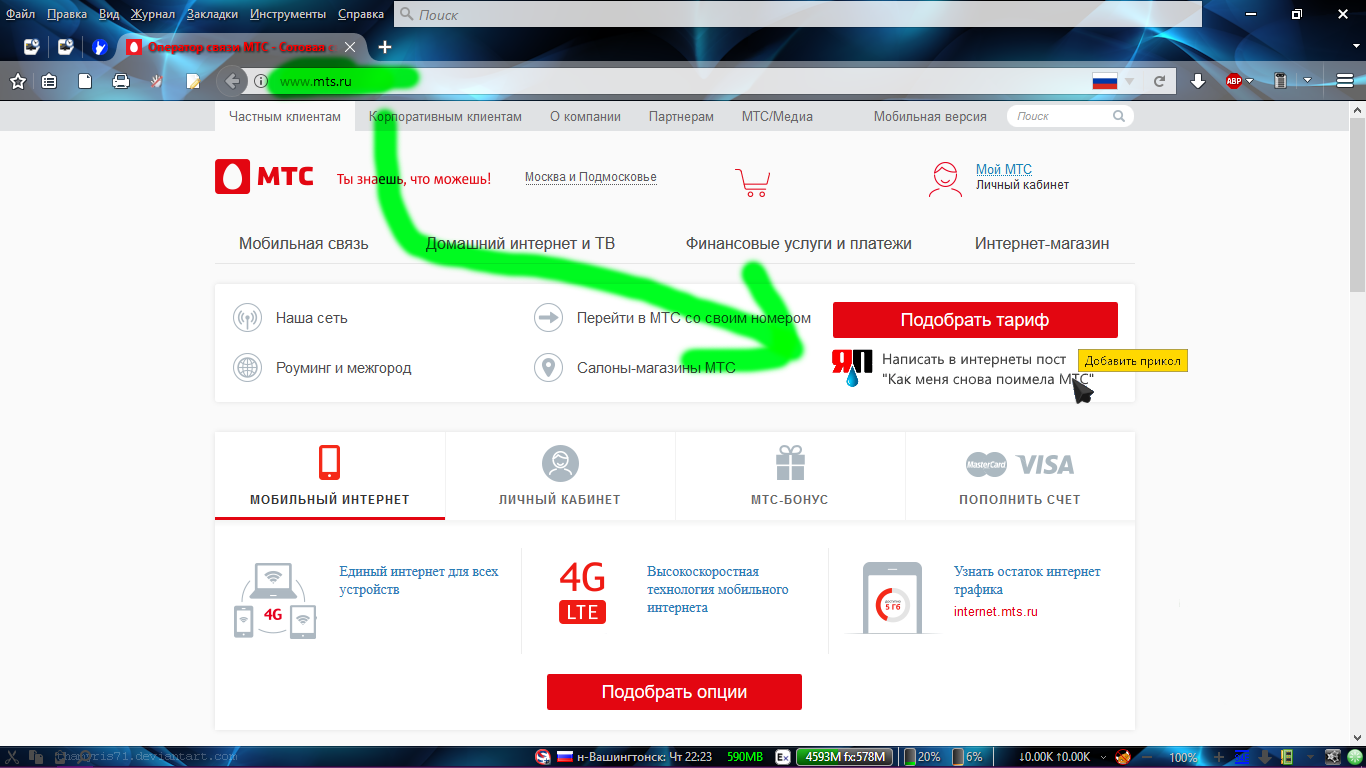The height and width of the screenshot is (768, 1366).
Task: Open the Инструменты menu
Action: pyautogui.click(x=288, y=14)
